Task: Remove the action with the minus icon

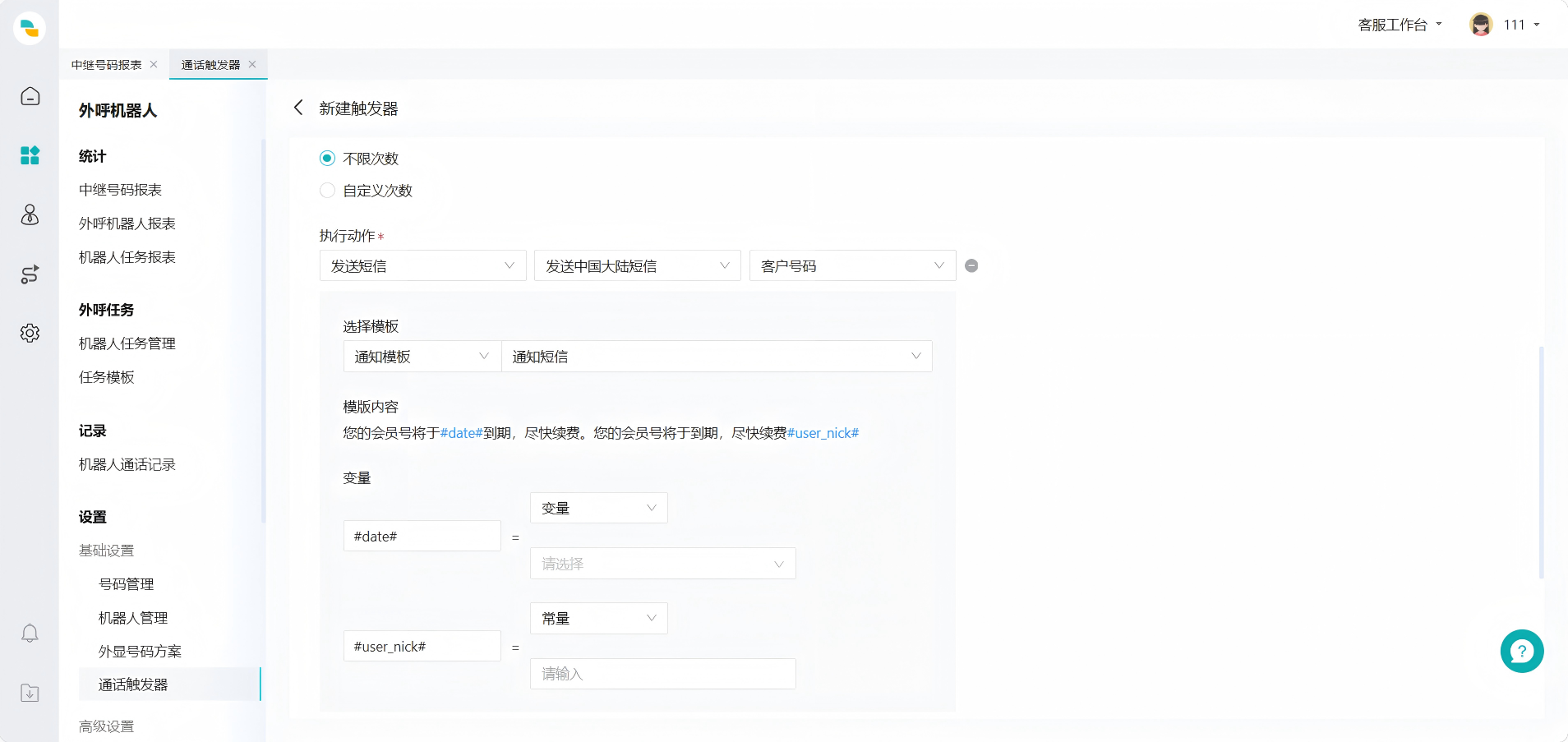Action: point(971,266)
